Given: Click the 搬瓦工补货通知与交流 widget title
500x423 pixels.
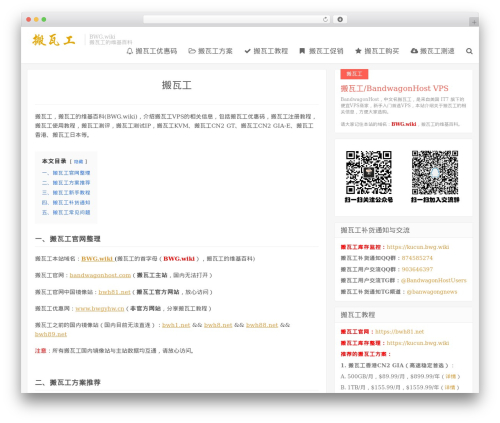Looking at the screenshot, I should point(375,230).
